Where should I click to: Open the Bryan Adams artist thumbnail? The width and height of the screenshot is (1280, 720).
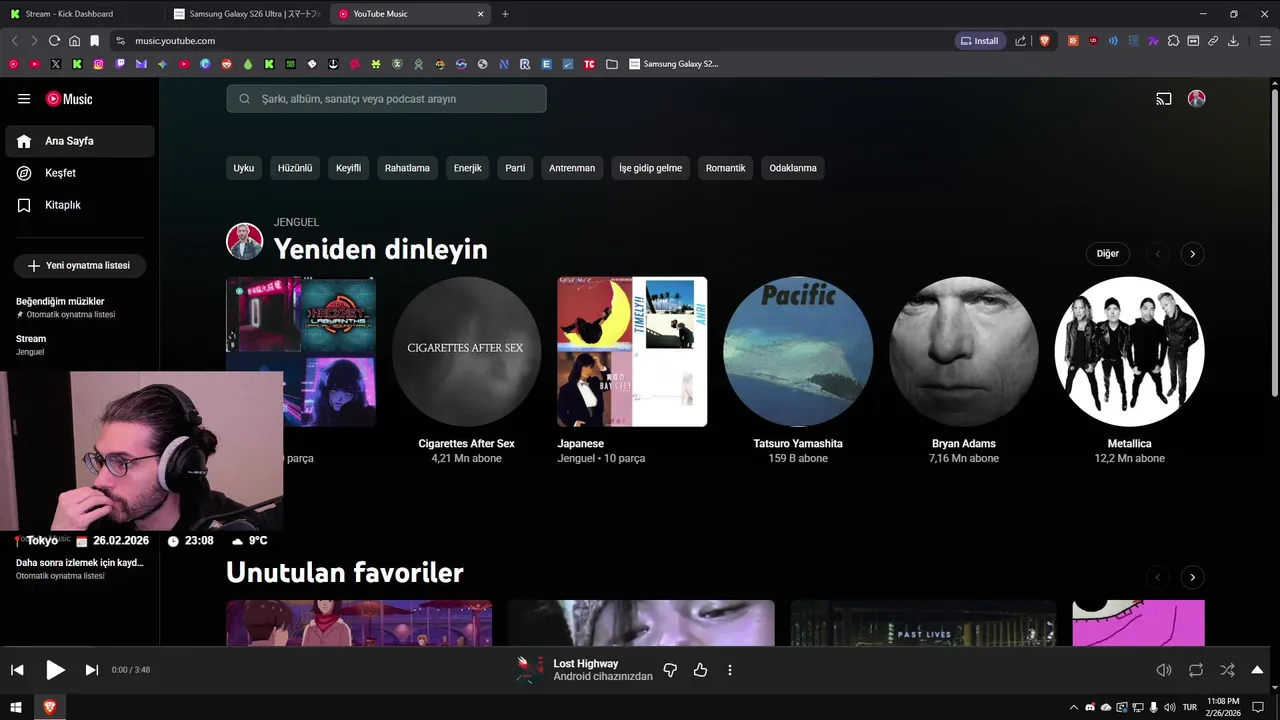click(964, 352)
